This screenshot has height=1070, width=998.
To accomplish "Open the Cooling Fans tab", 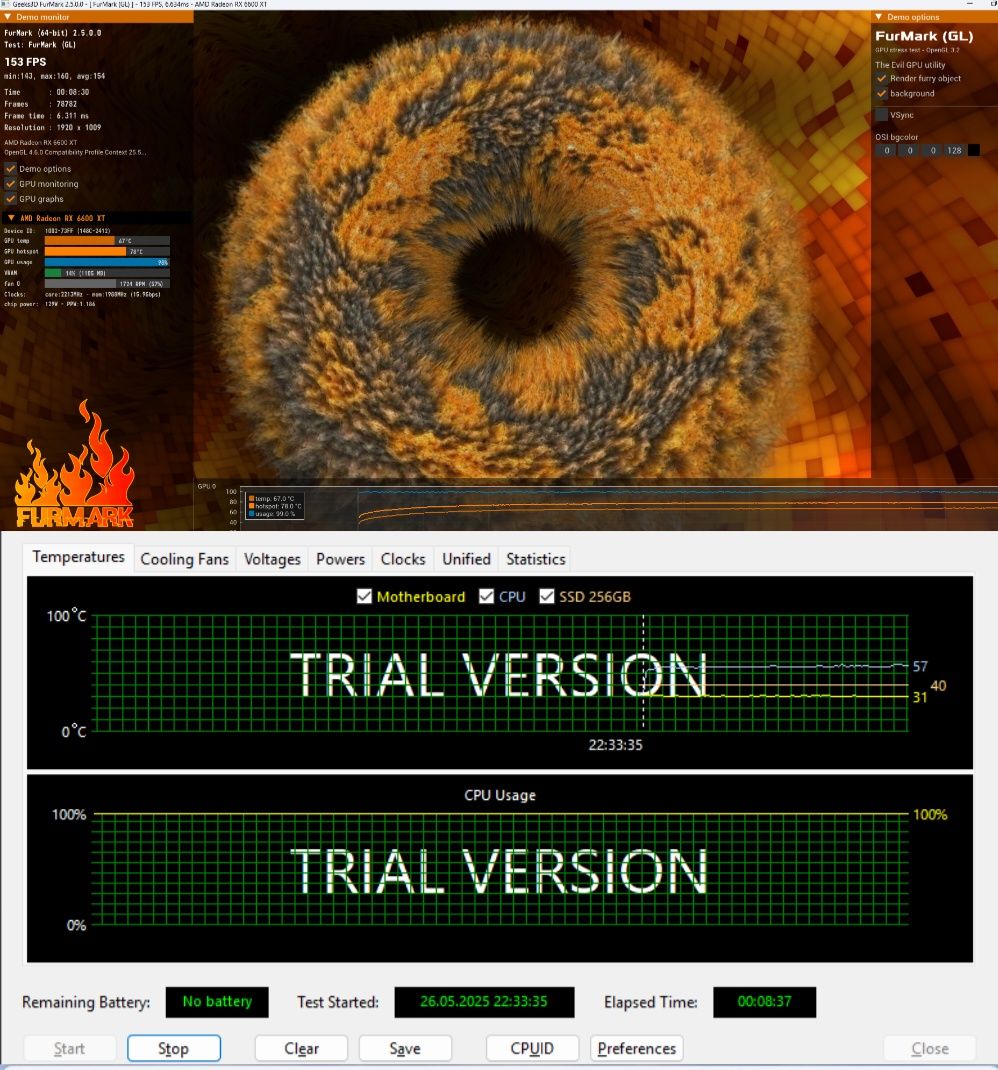I will 184,559.
